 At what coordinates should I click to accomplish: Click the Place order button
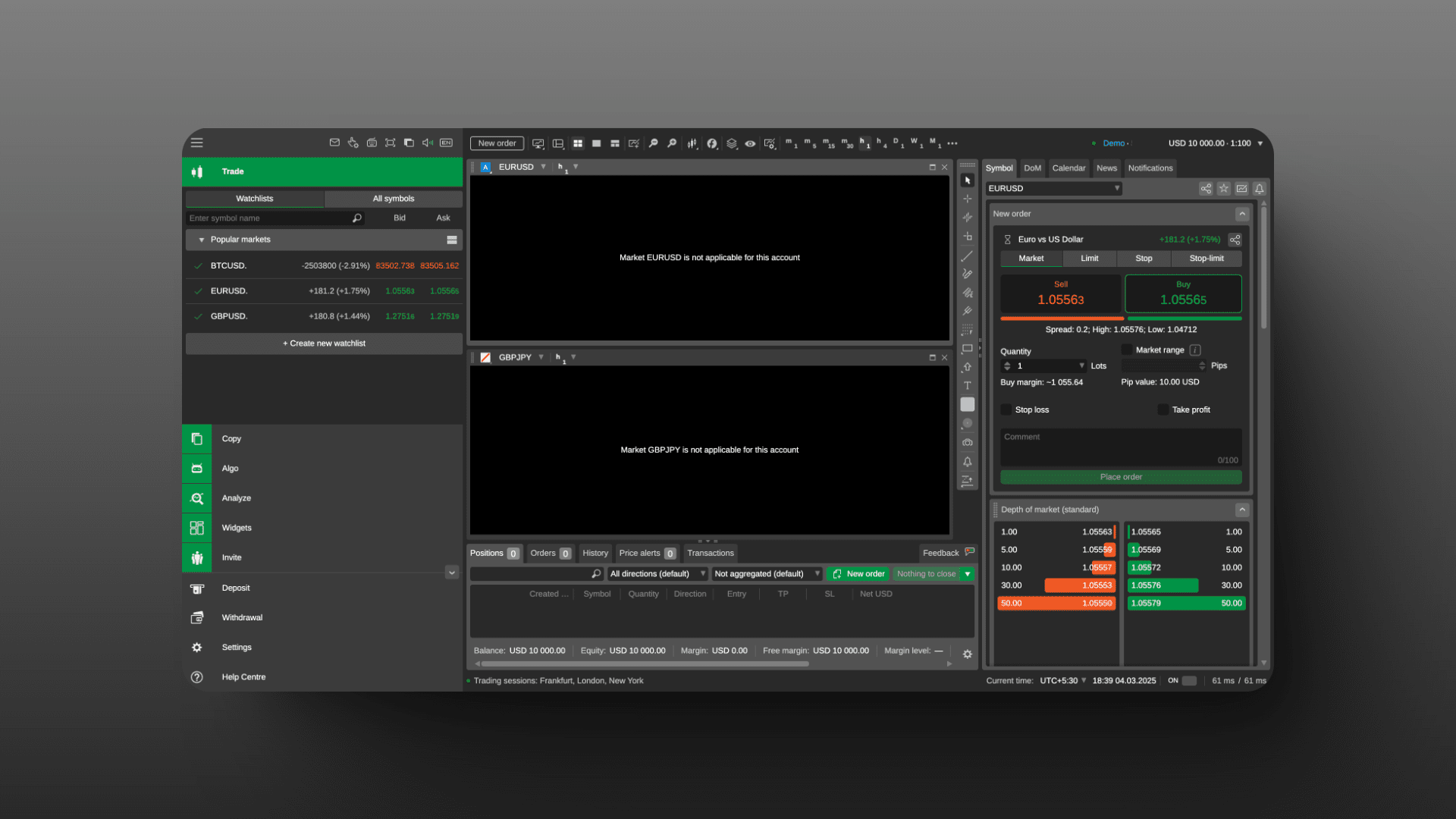[x=1121, y=477]
